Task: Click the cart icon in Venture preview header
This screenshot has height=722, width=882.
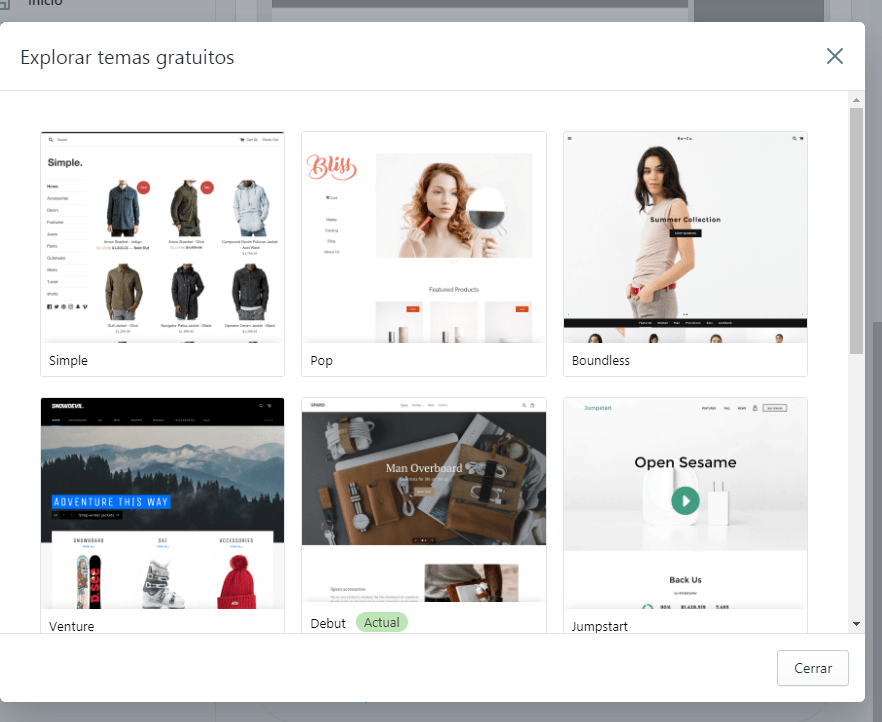Action: pyautogui.click(x=270, y=406)
